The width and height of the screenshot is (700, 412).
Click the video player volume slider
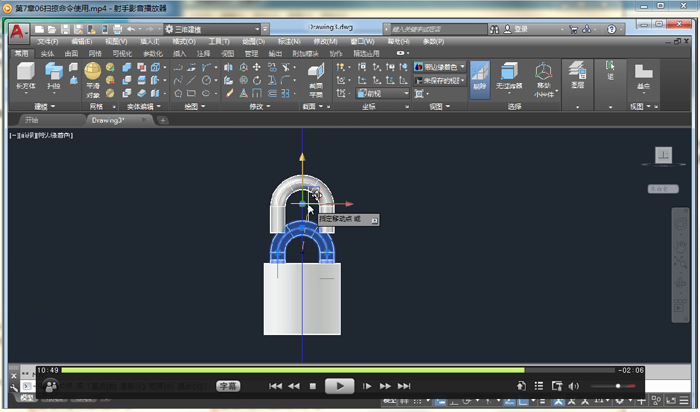pos(612,386)
